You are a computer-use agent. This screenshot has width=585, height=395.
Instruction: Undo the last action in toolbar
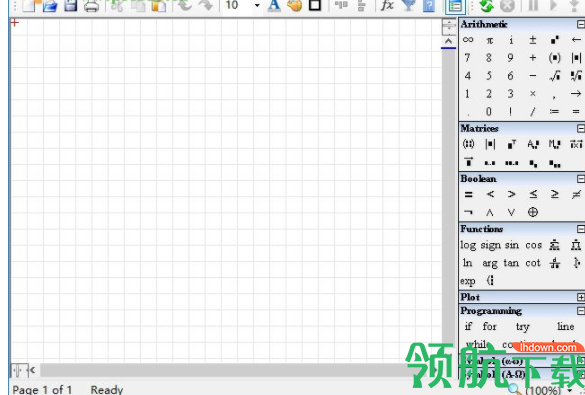point(185,5)
